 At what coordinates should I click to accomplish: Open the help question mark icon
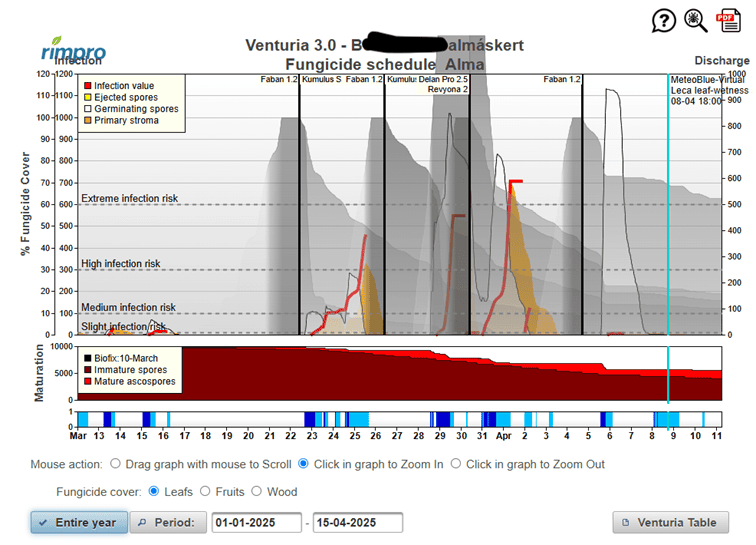[x=664, y=20]
